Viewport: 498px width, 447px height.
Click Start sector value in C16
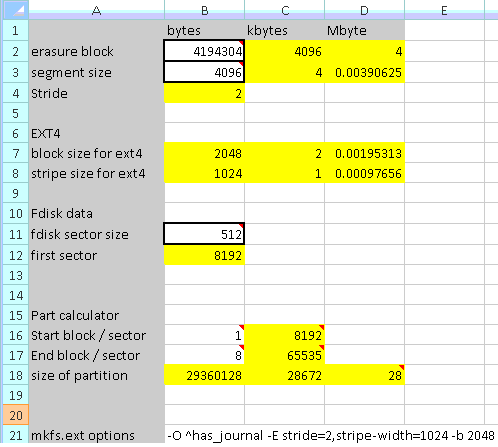pyautogui.click(x=284, y=335)
